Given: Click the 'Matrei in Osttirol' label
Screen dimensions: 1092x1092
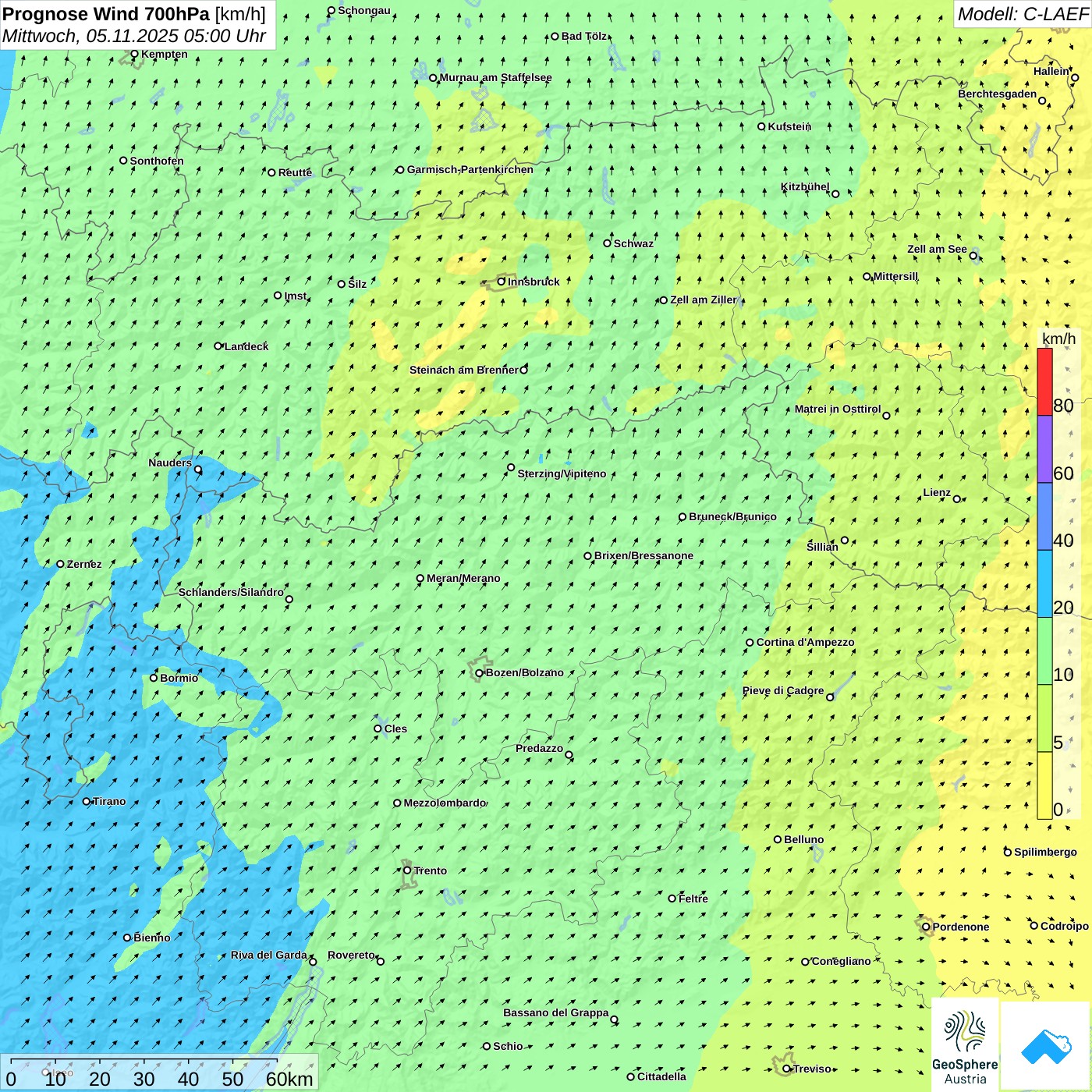Looking at the screenshot, I should click(838, 409).
